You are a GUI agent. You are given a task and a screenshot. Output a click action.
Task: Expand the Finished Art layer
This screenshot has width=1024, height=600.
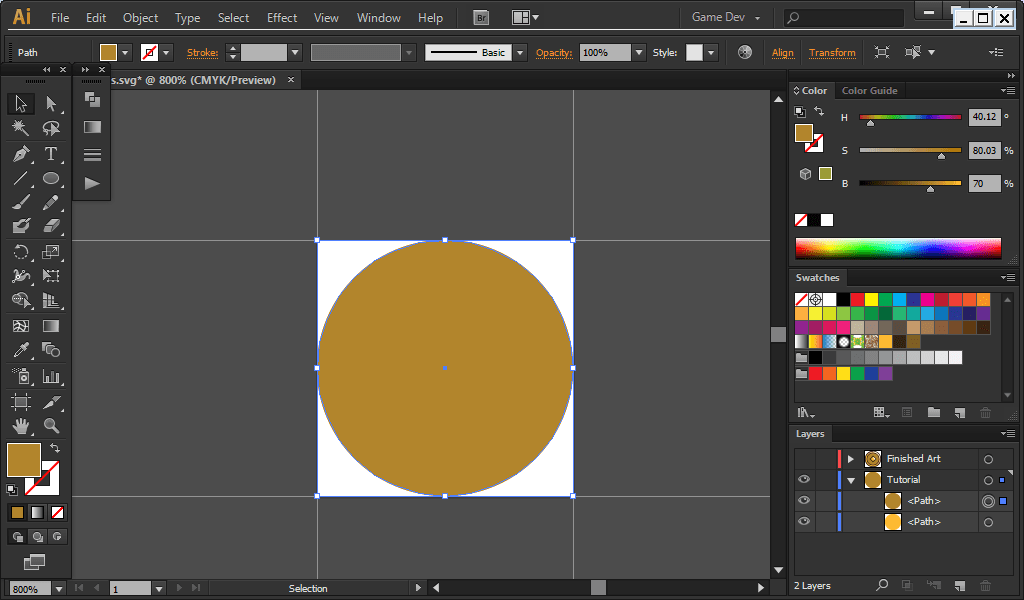[851, 459]
